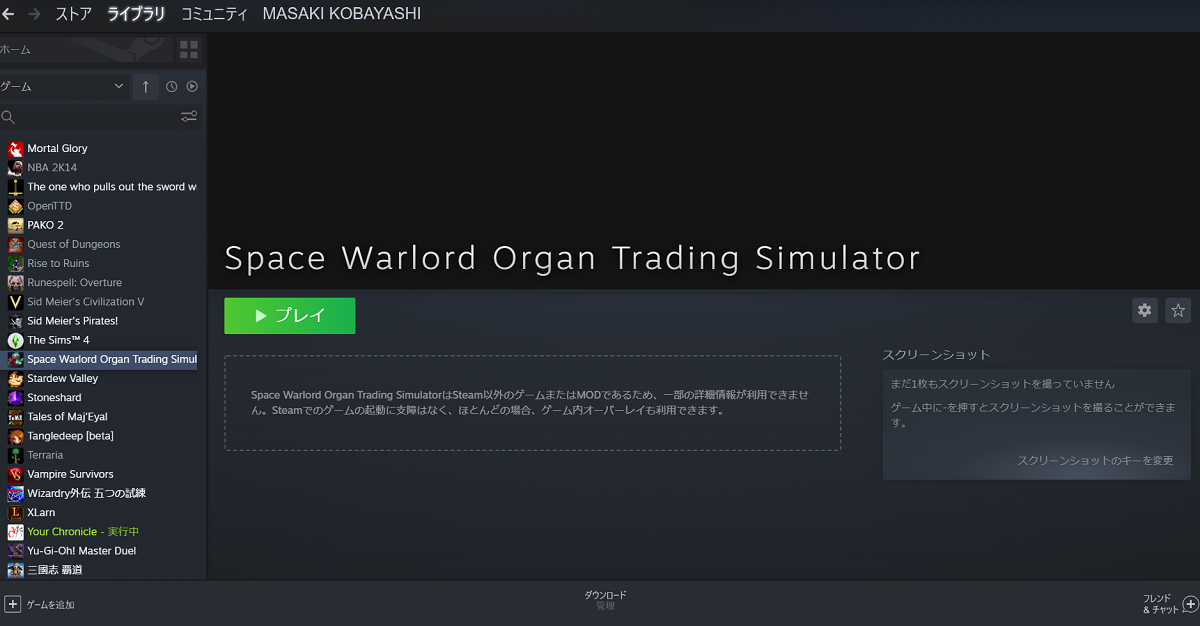
Task: Open ダウンロード manager at bottom
Action: (x=605, y=595)
